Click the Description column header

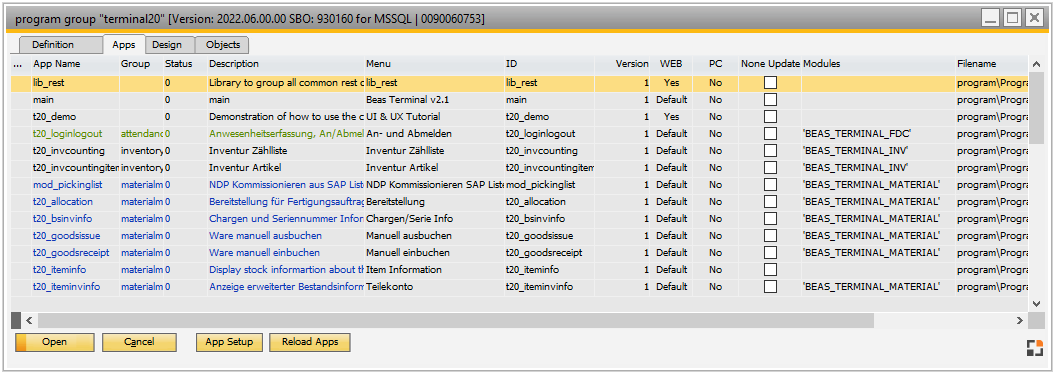point(233,64)
